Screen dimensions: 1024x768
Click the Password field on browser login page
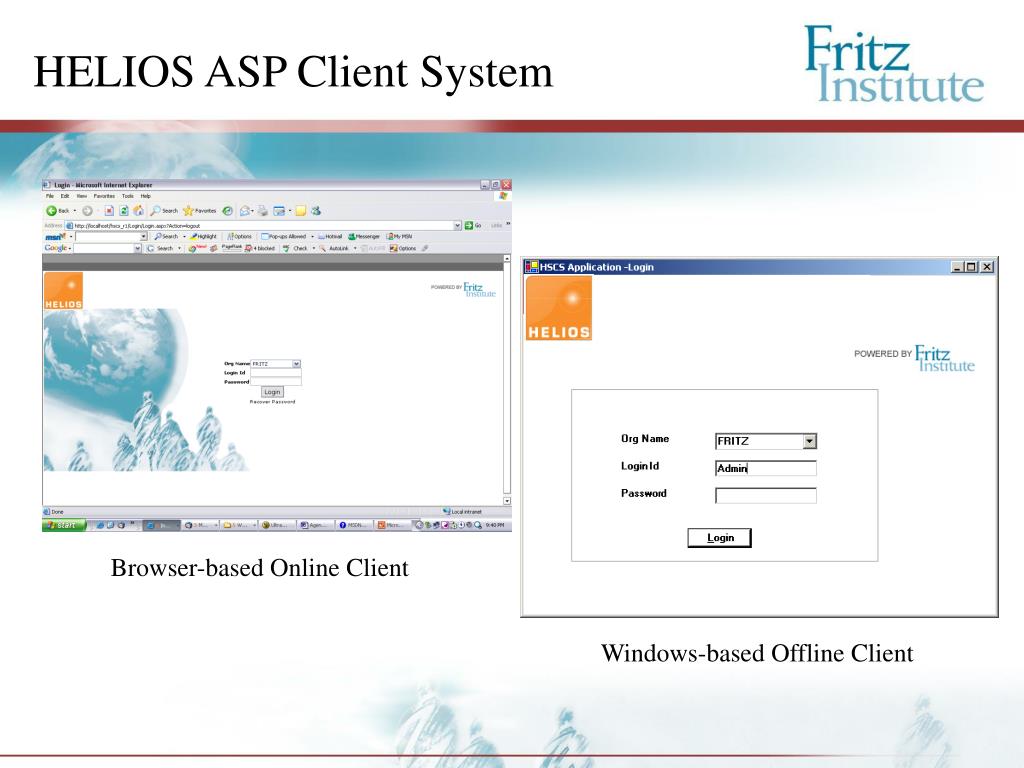276,381
